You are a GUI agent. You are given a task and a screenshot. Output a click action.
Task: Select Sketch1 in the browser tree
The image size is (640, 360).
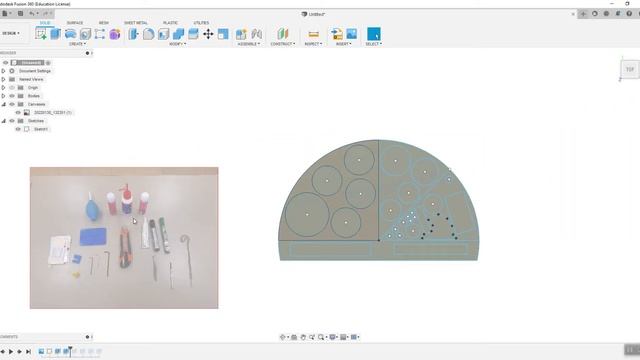[40, 129]
